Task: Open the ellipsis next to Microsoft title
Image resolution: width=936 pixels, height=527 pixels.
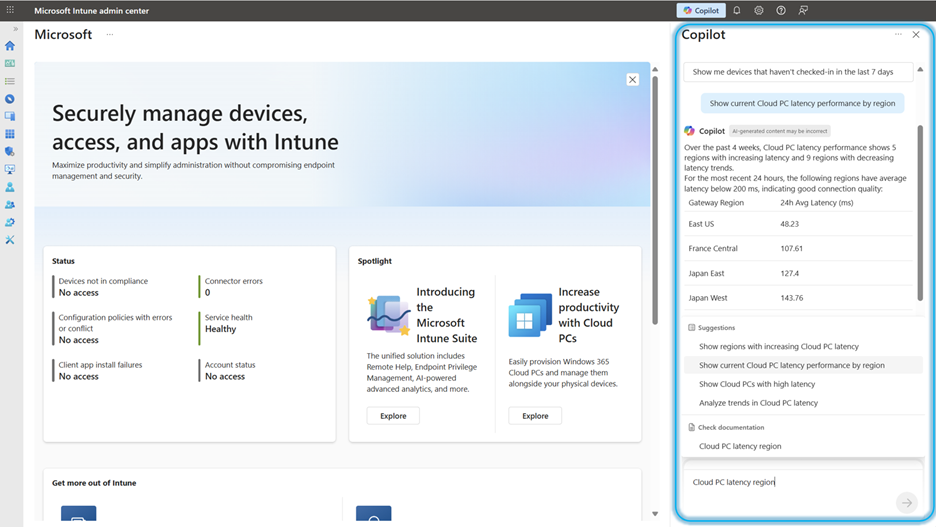Action: coord(110,35)
